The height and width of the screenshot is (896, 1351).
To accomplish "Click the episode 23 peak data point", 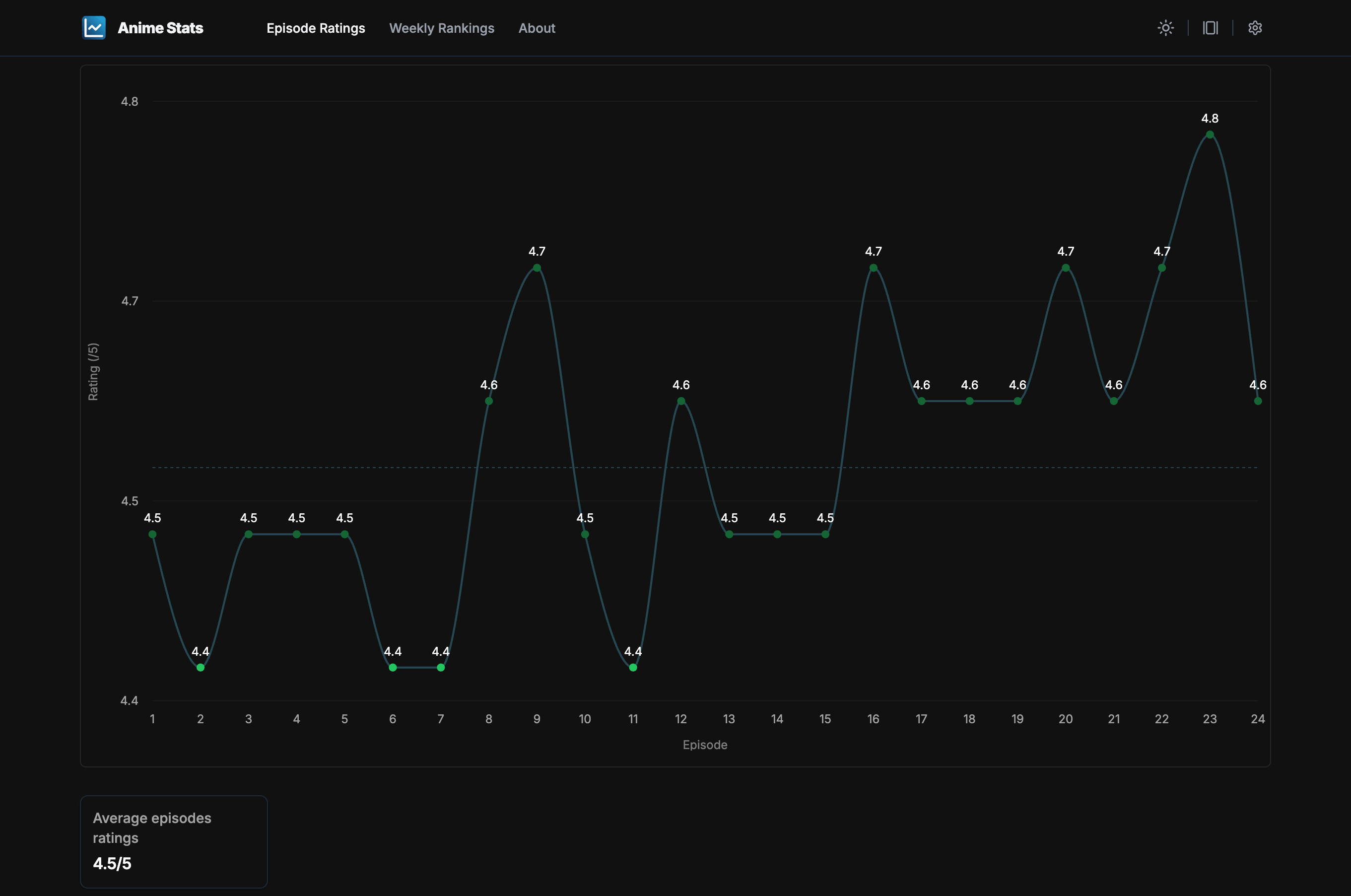I will [x=1210, y=135].
